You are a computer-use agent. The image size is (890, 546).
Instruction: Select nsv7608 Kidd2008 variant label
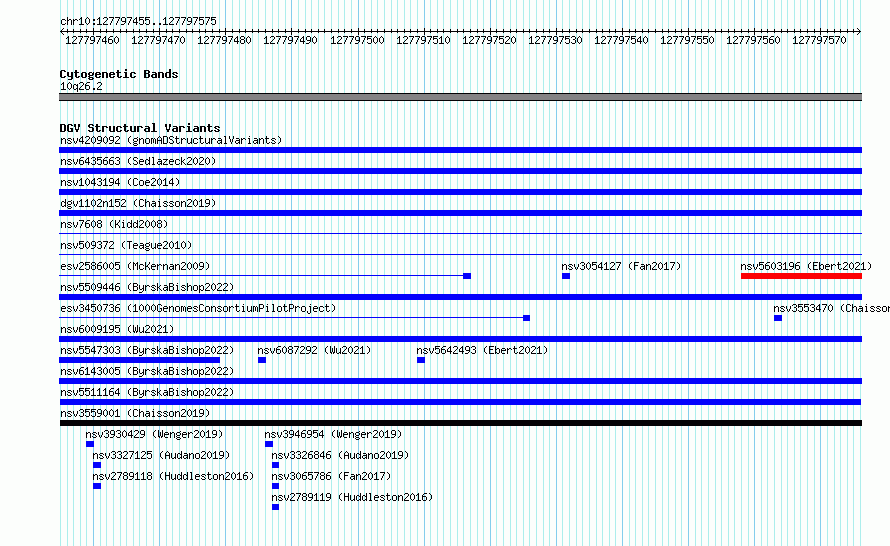(x=114, y=224)
